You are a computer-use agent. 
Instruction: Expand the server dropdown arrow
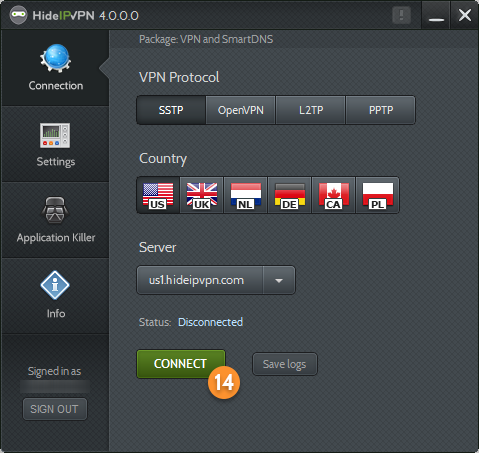pyautogui.click(x=279, y=280)
